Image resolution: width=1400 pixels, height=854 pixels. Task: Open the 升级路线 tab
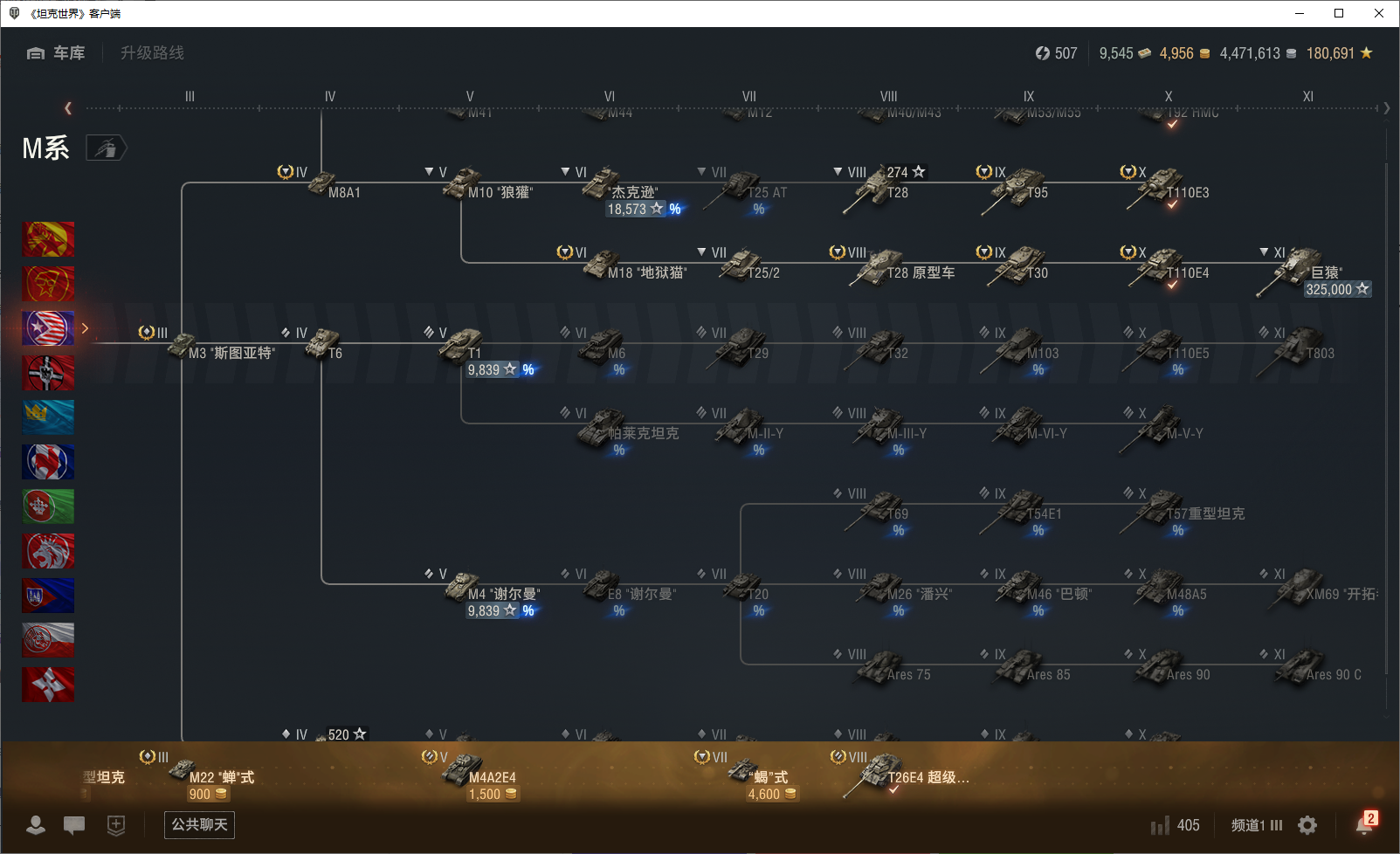click(x=152, y=53)
